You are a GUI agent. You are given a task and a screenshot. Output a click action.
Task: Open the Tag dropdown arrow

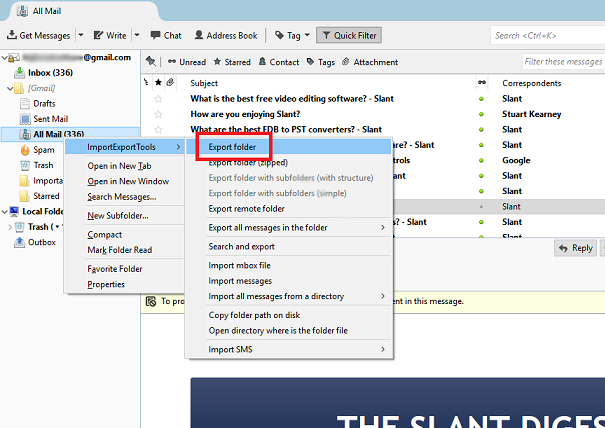307,35
